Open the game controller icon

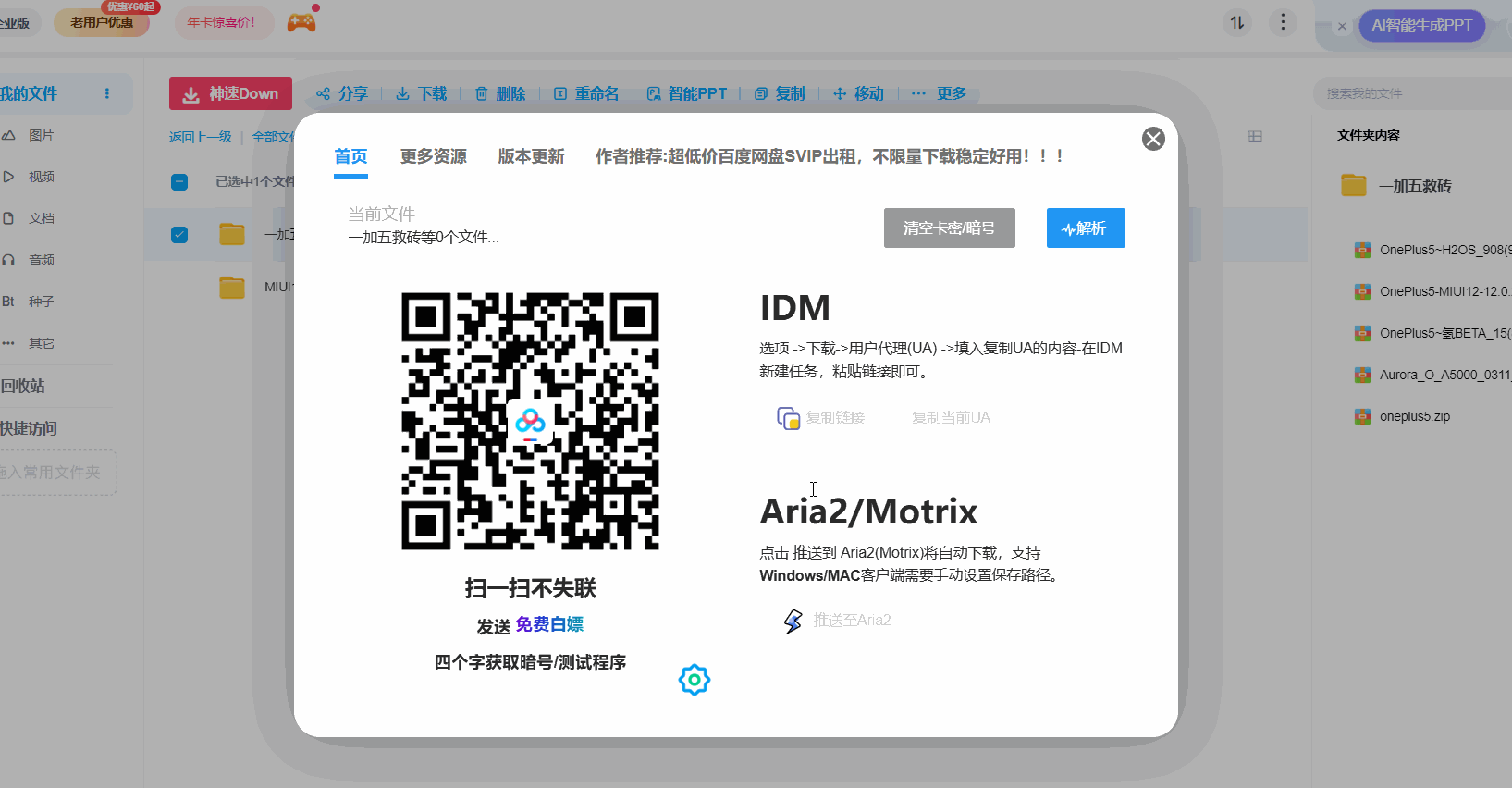[x=301, y=22]
